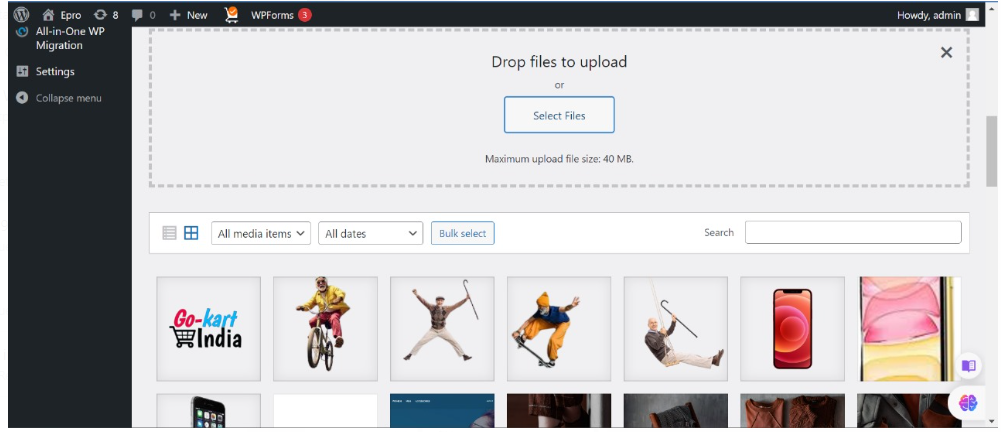
Task: Click the Bulk select button
Action: (462, 233)
